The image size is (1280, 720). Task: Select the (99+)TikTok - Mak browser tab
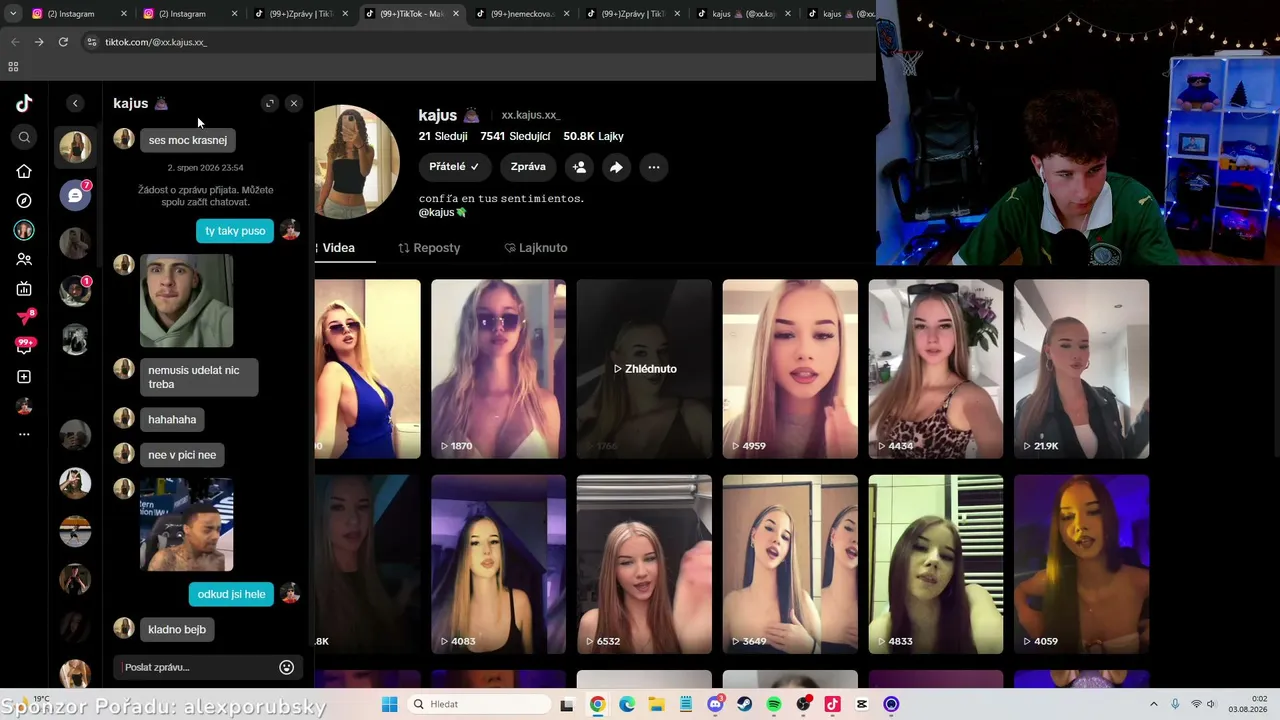click(x=411, y=14)
